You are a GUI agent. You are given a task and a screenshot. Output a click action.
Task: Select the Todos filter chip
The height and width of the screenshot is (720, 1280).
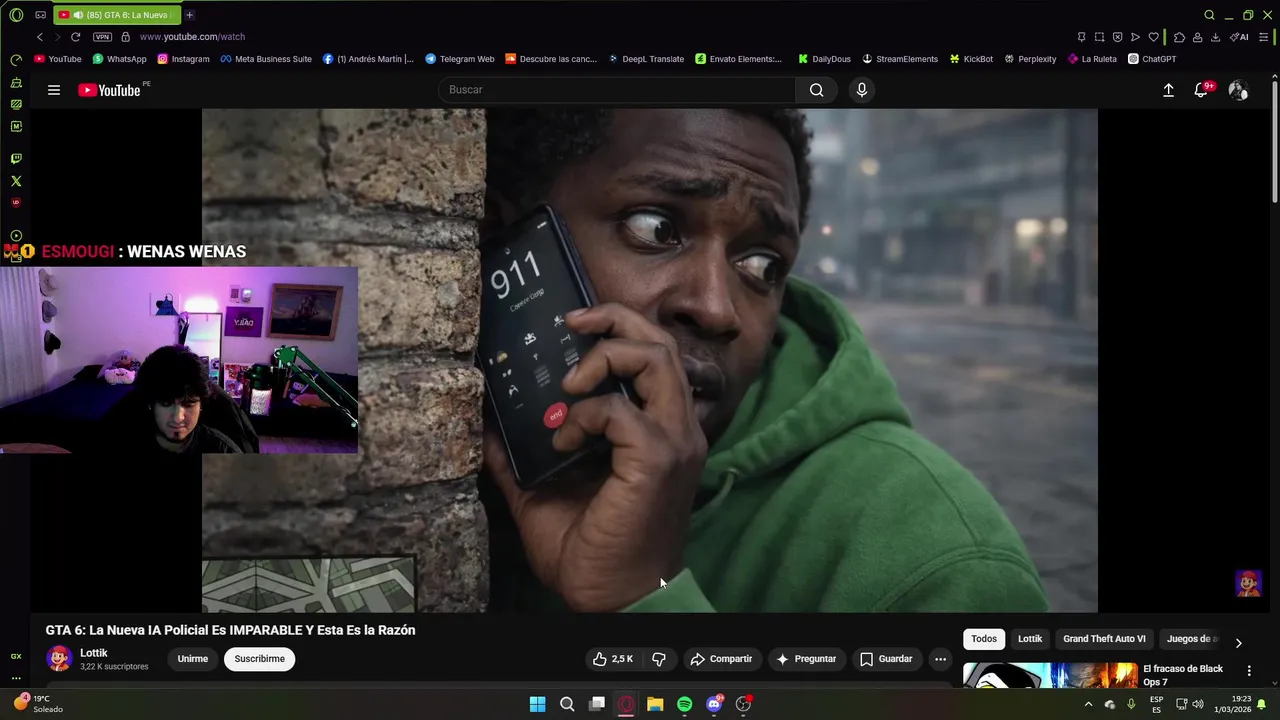pos(984,639)
